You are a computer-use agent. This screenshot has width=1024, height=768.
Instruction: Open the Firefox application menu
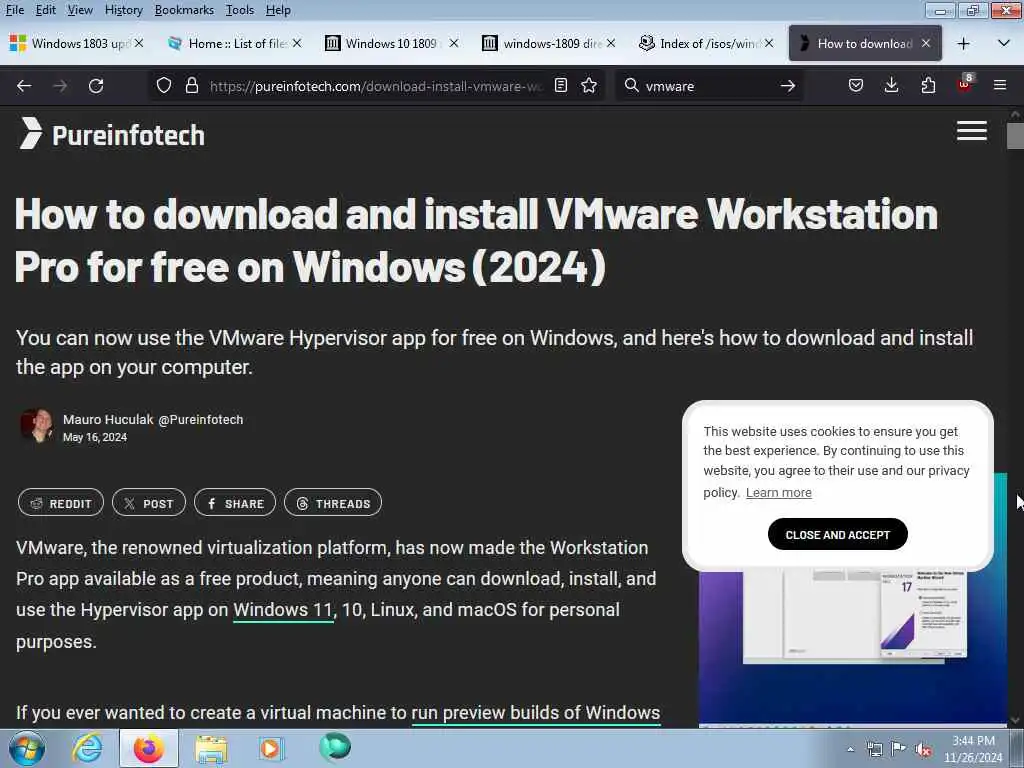pos(1000,86)
